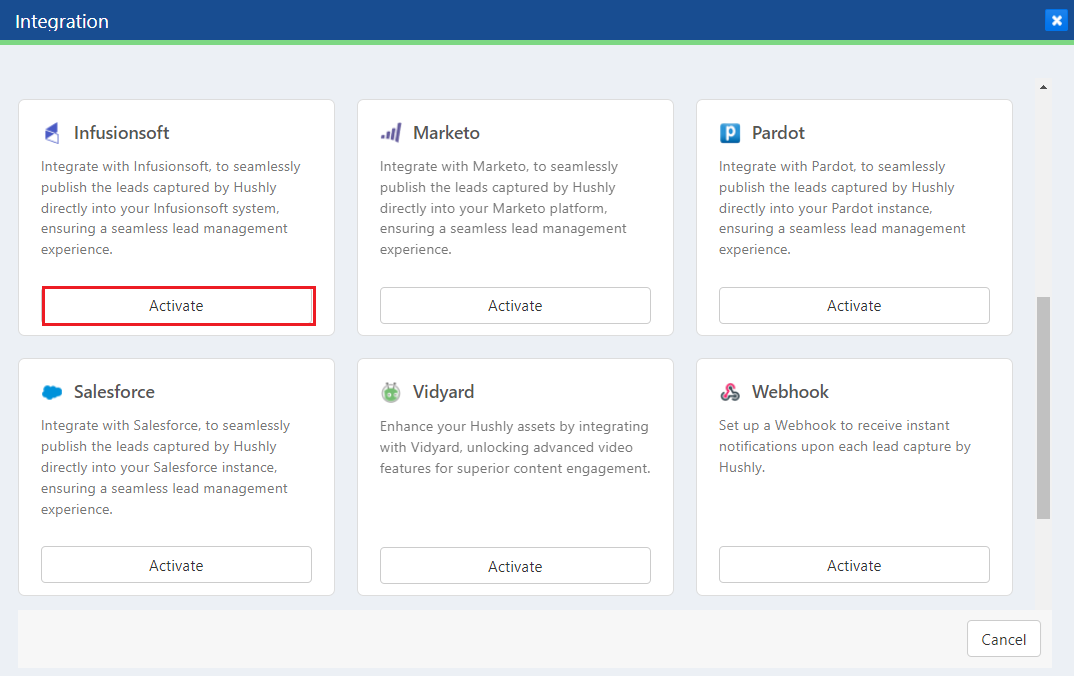Click the Pardot logo icon
The height and width of the screenshot is (676, 1074).
pos(730,133)
